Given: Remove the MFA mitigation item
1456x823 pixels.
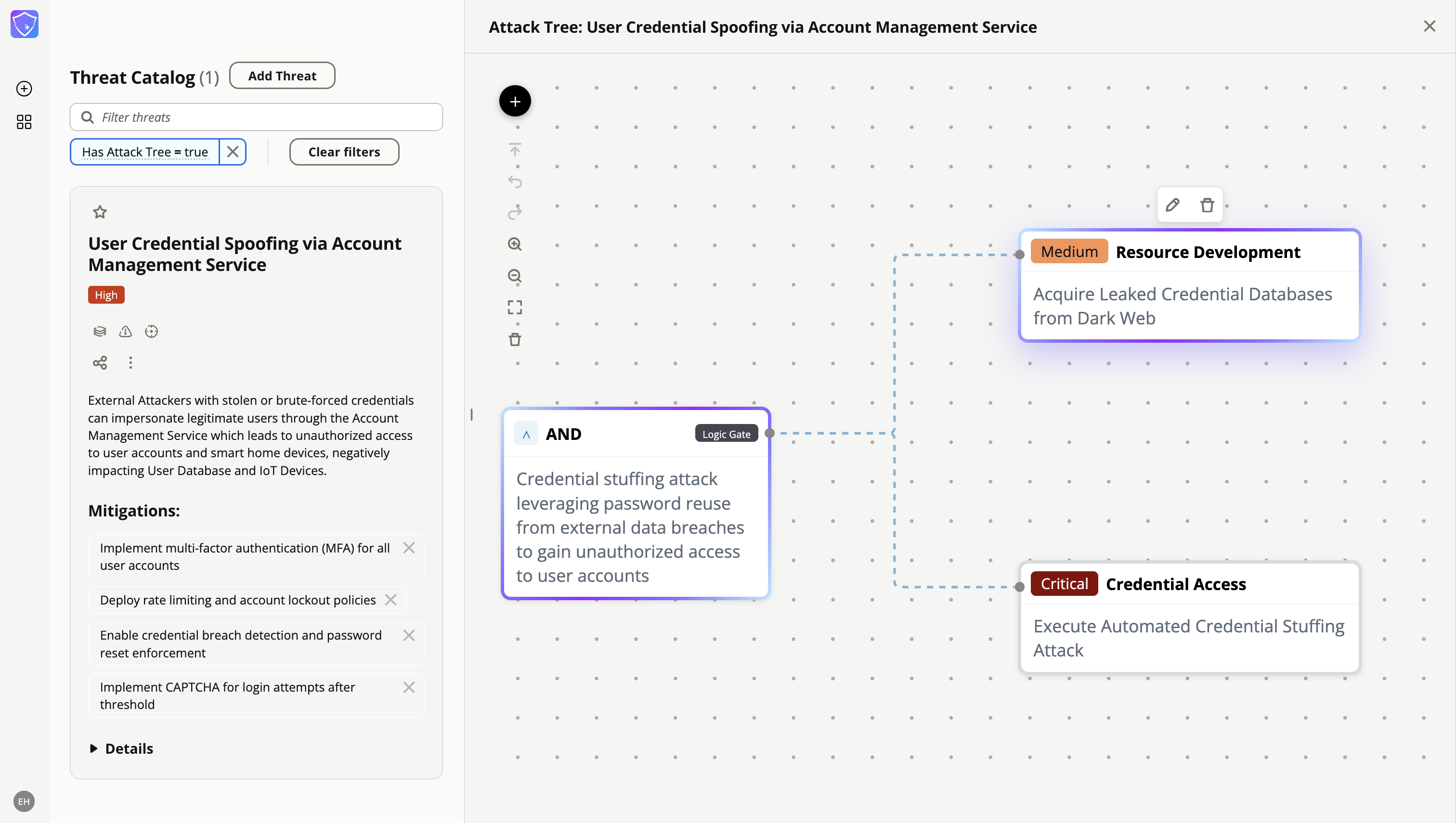Looking at the screenshot, I should [x=409, y=548].
